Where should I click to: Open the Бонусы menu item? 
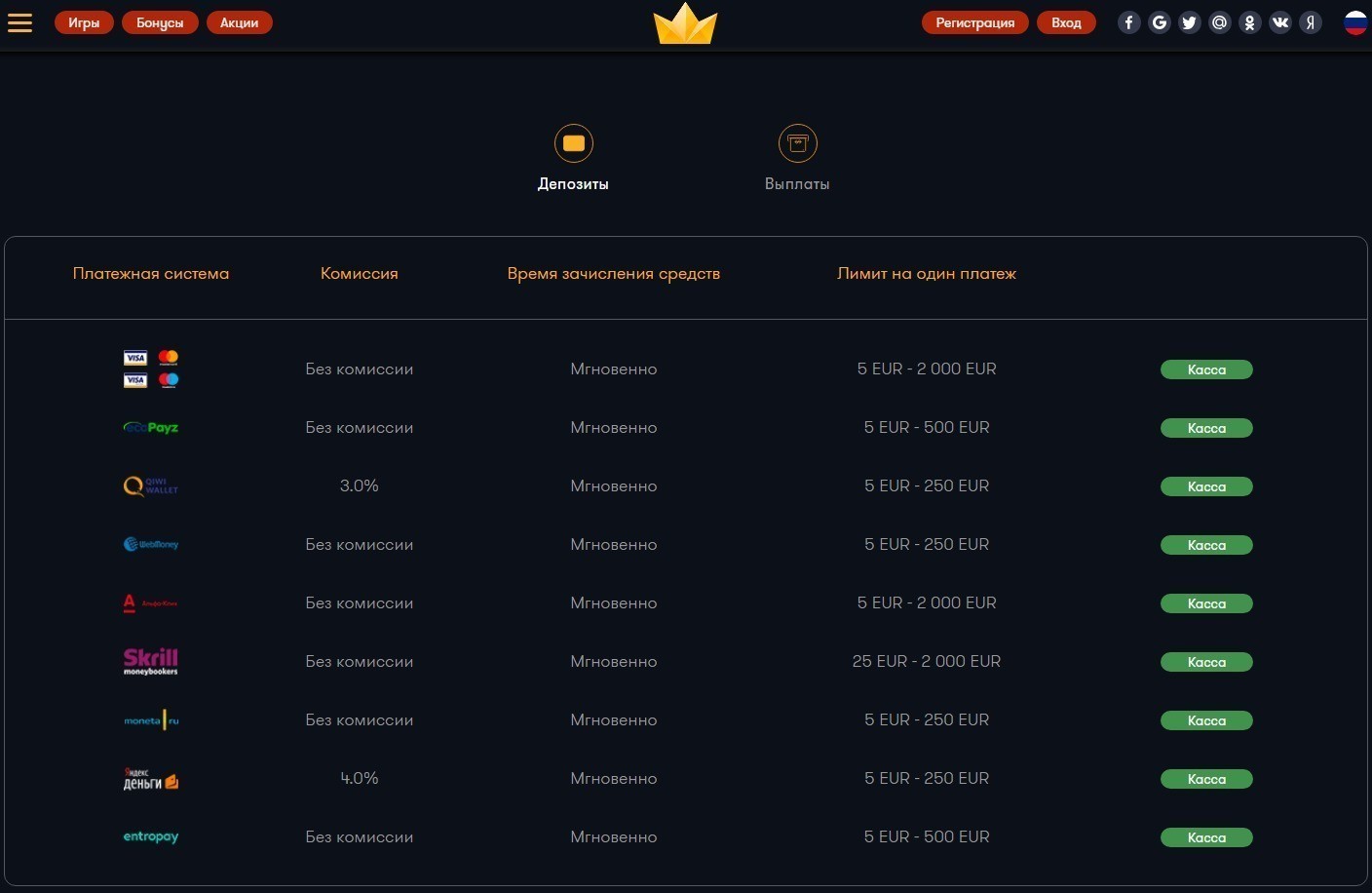(160, 22)
